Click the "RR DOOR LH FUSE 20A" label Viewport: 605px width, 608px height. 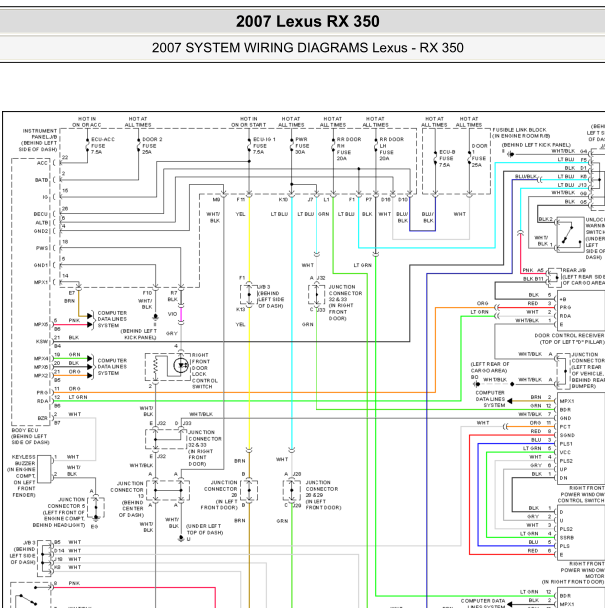[x=391, y=149]
